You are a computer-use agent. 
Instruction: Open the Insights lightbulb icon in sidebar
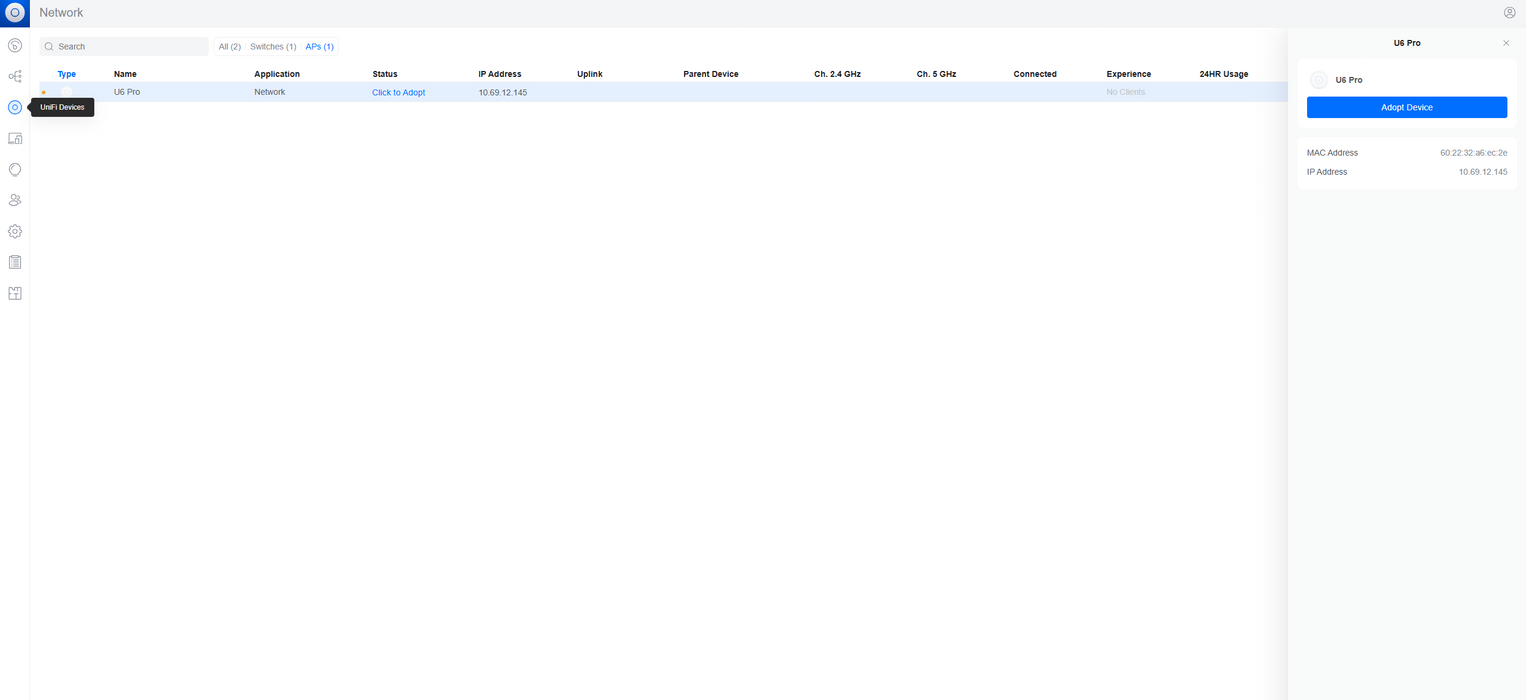point(15,169)
